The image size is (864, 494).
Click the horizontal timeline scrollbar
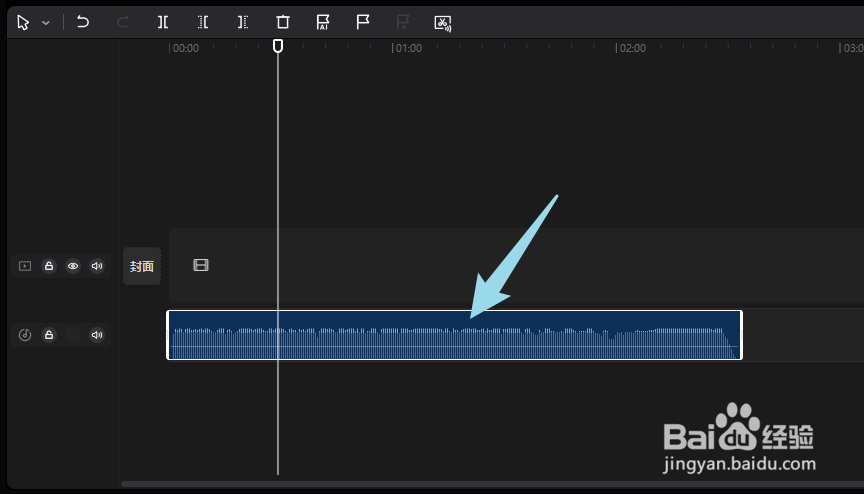(492, 484)
